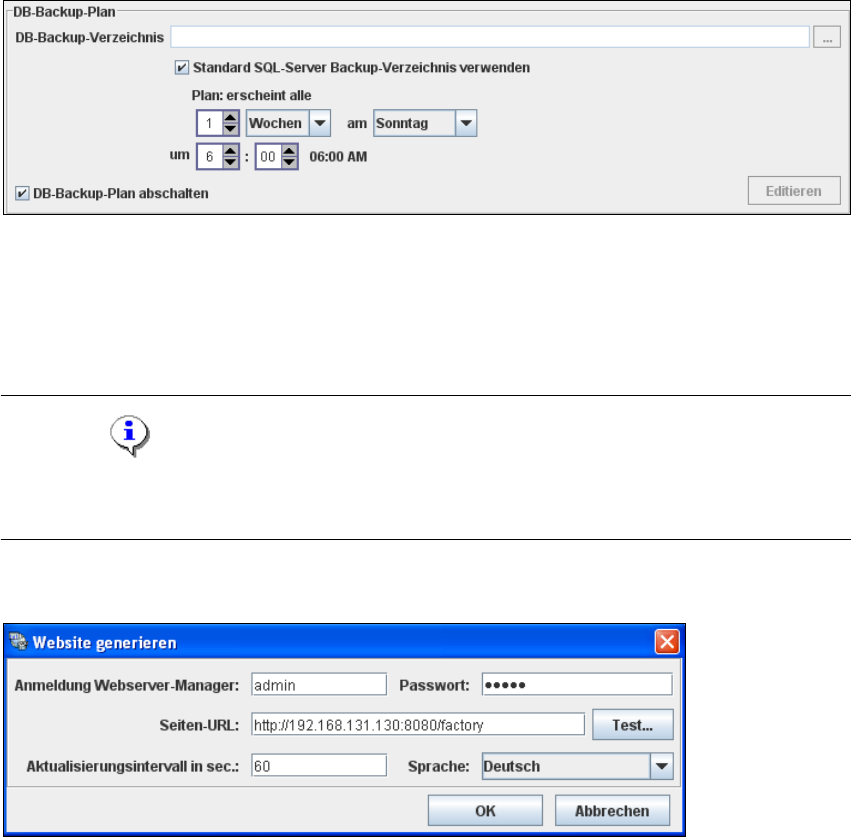Open the Sonntag weekday dropdown

point(466,123)
